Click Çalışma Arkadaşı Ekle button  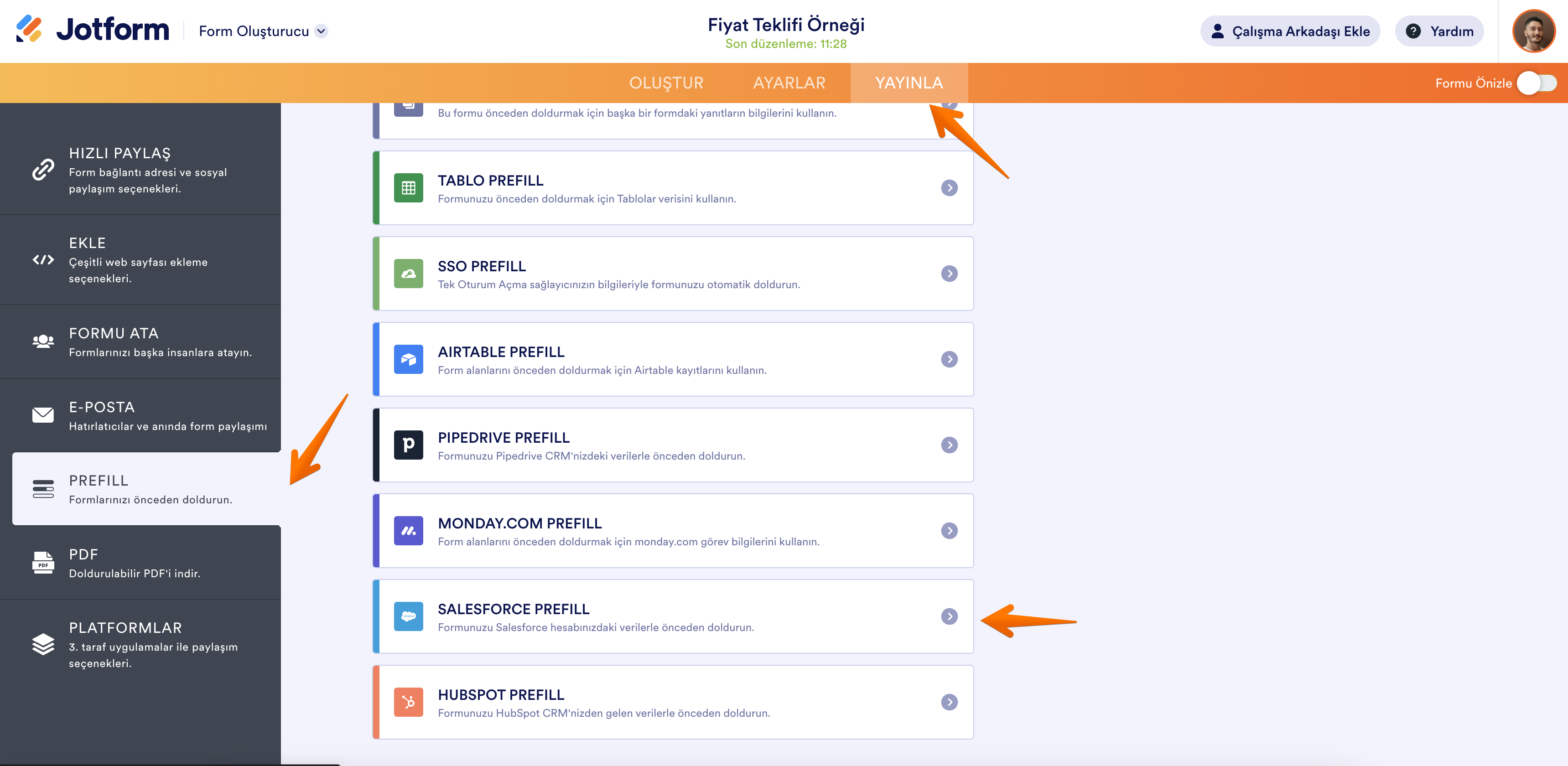1290,31
